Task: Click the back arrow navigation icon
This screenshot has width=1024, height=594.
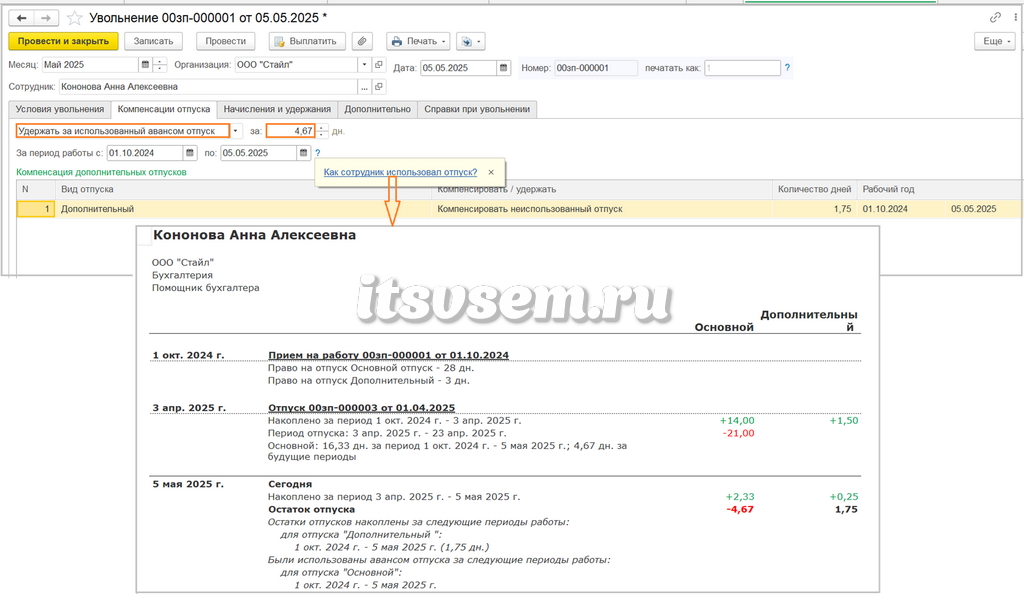Action: point(22,18)
